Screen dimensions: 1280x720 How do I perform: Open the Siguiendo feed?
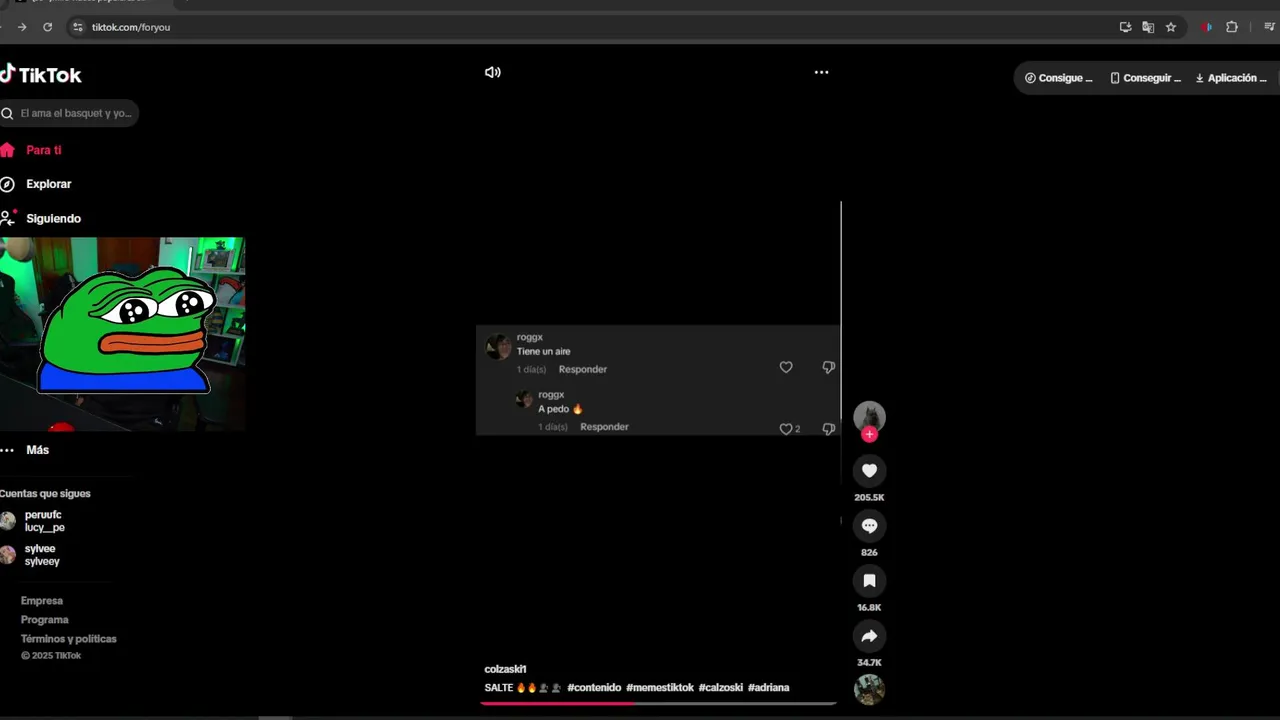point(53,218)
